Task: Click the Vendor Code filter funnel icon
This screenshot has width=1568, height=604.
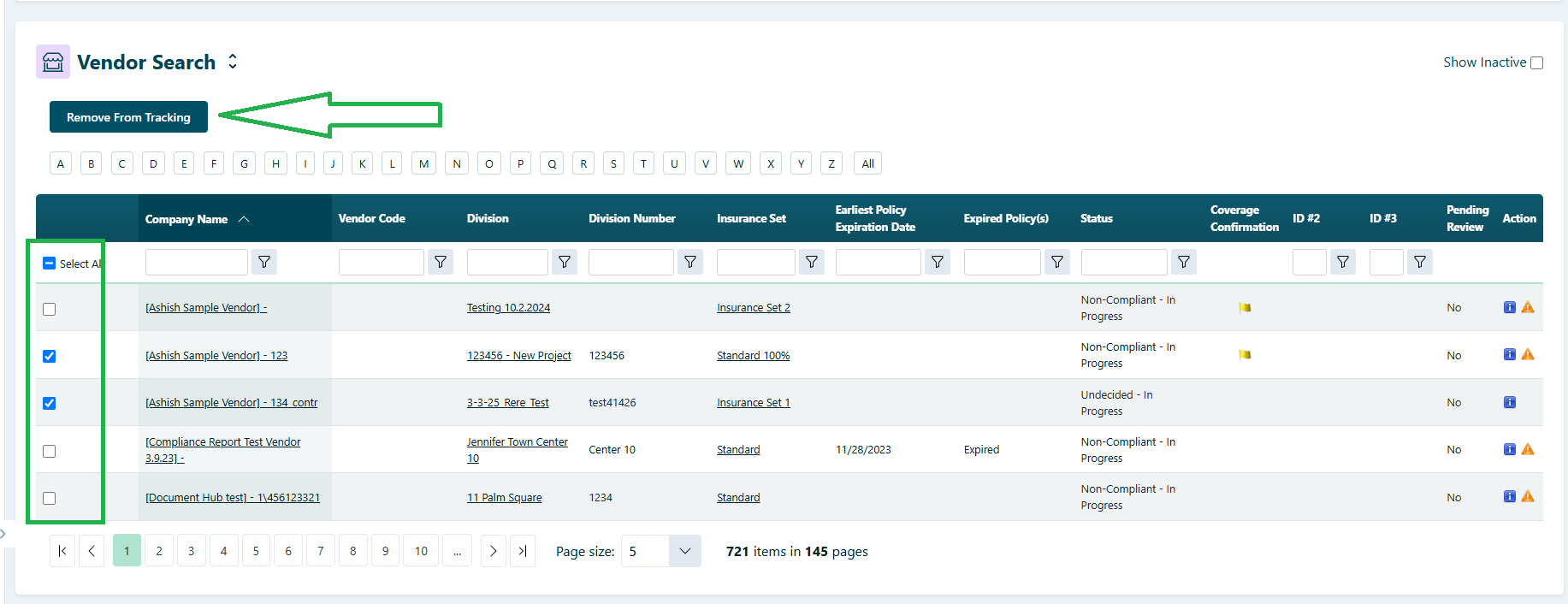Action: coord(440,262)
